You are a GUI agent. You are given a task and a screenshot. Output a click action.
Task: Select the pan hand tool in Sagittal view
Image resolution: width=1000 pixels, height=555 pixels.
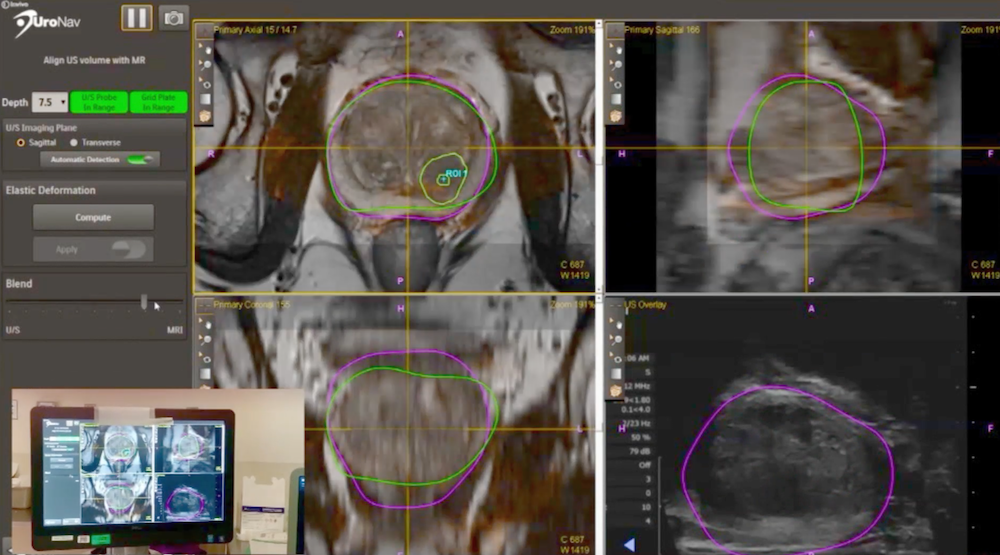618,49
